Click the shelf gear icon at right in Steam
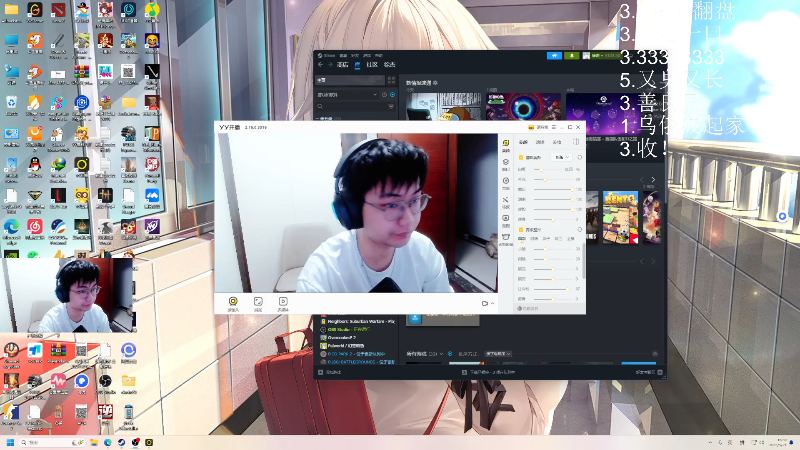The width and height of the screenshot is (800, 450). click(655, 354)
